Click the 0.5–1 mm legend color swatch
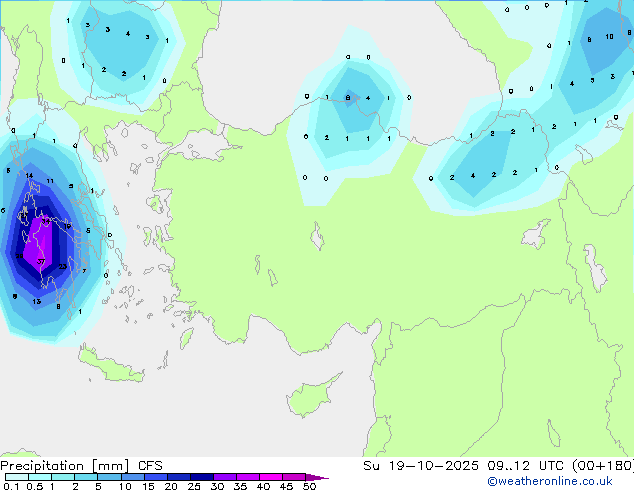Screen dimensions: 634x490 click(x=40, y=477)
